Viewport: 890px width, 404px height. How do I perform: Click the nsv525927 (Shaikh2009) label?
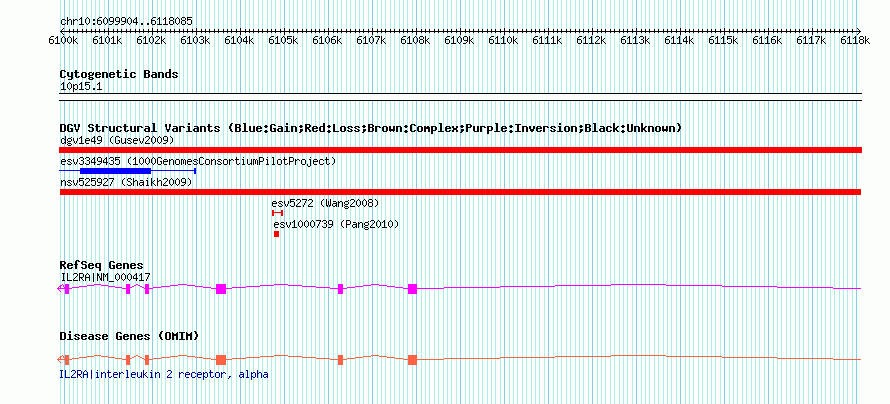tap(125, 182)
